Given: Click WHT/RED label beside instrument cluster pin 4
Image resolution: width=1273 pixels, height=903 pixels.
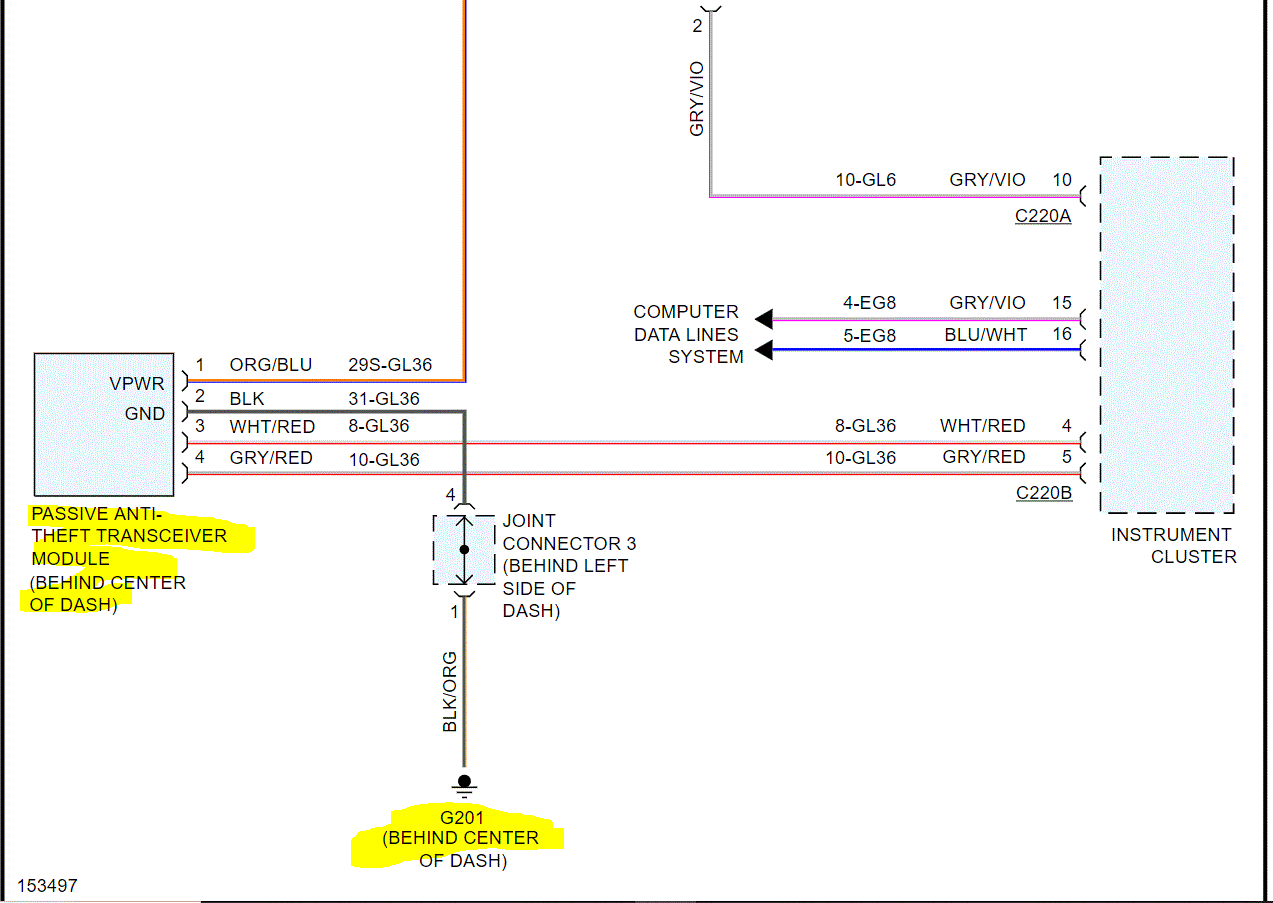Looking at the screenshot, I should tap(983, 426).
